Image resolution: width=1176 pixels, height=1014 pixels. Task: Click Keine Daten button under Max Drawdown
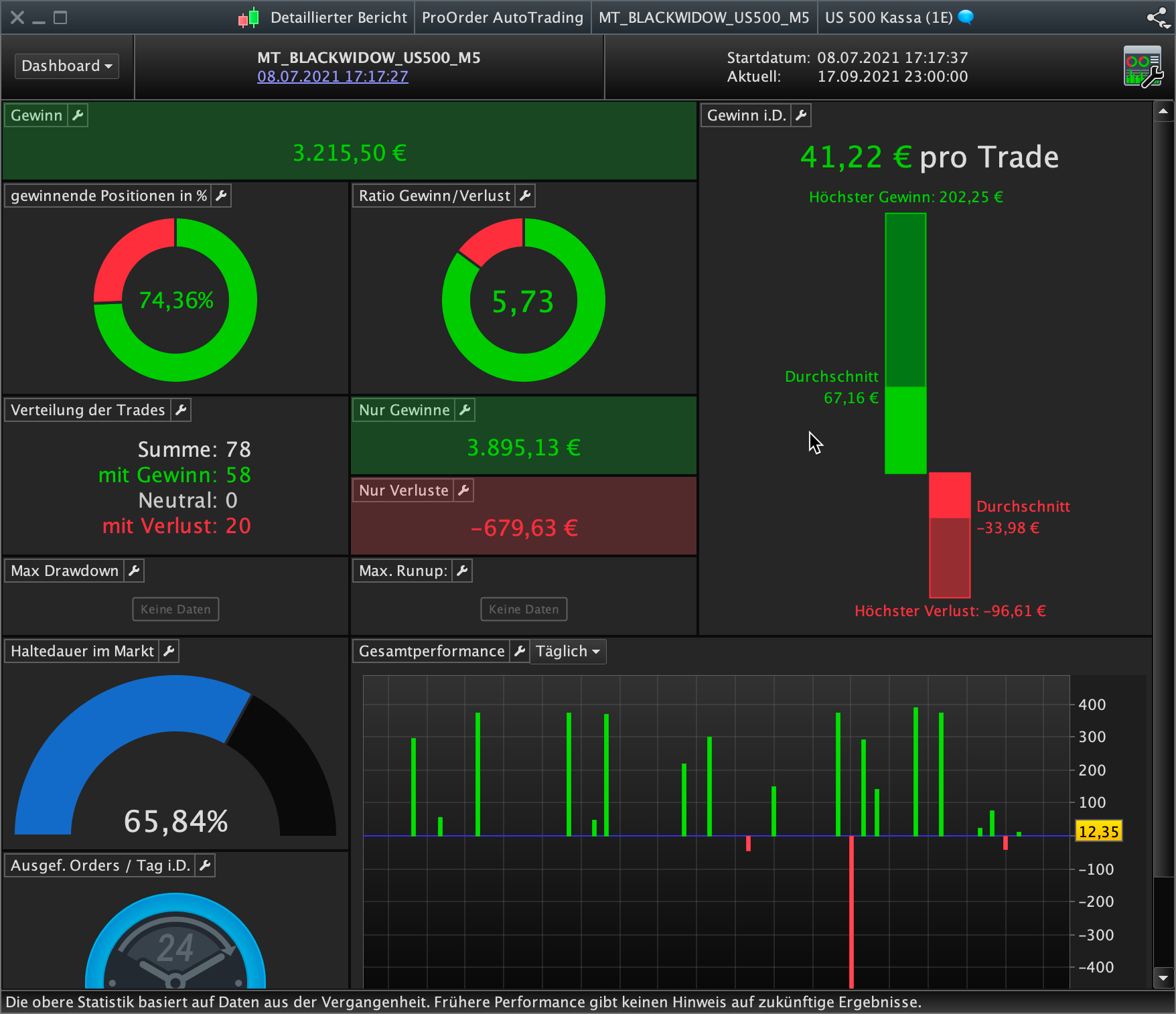[x=175, y=609]
